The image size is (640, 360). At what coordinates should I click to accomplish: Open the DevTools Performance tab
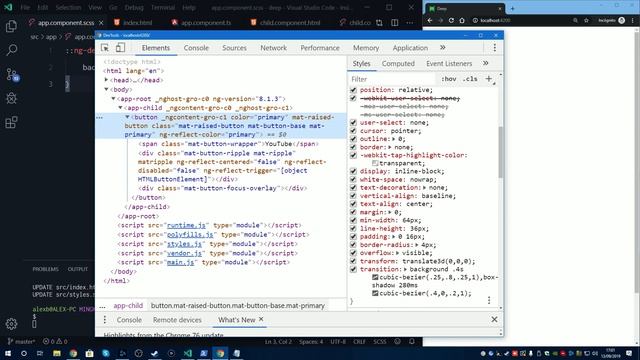(x=320, y=48)
